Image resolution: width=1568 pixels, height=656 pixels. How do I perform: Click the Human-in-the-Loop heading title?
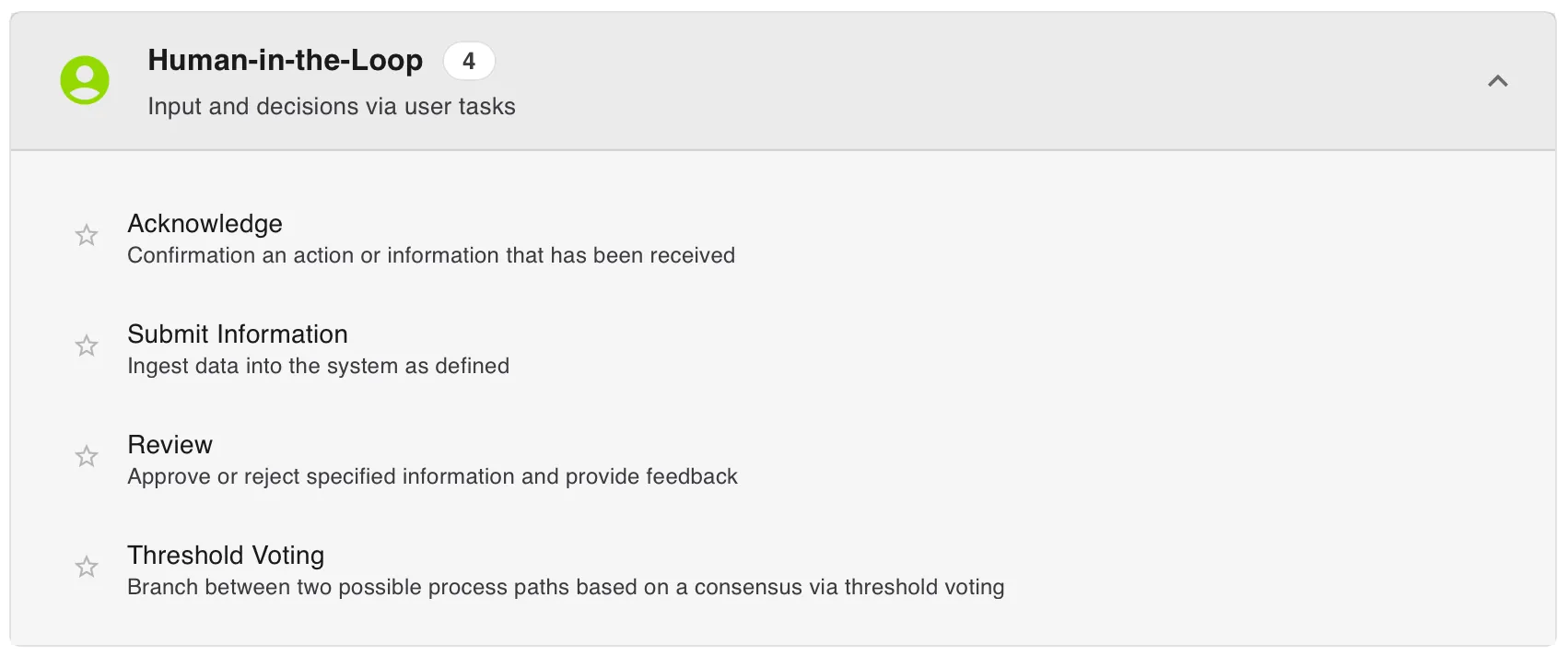pos(285,60)
